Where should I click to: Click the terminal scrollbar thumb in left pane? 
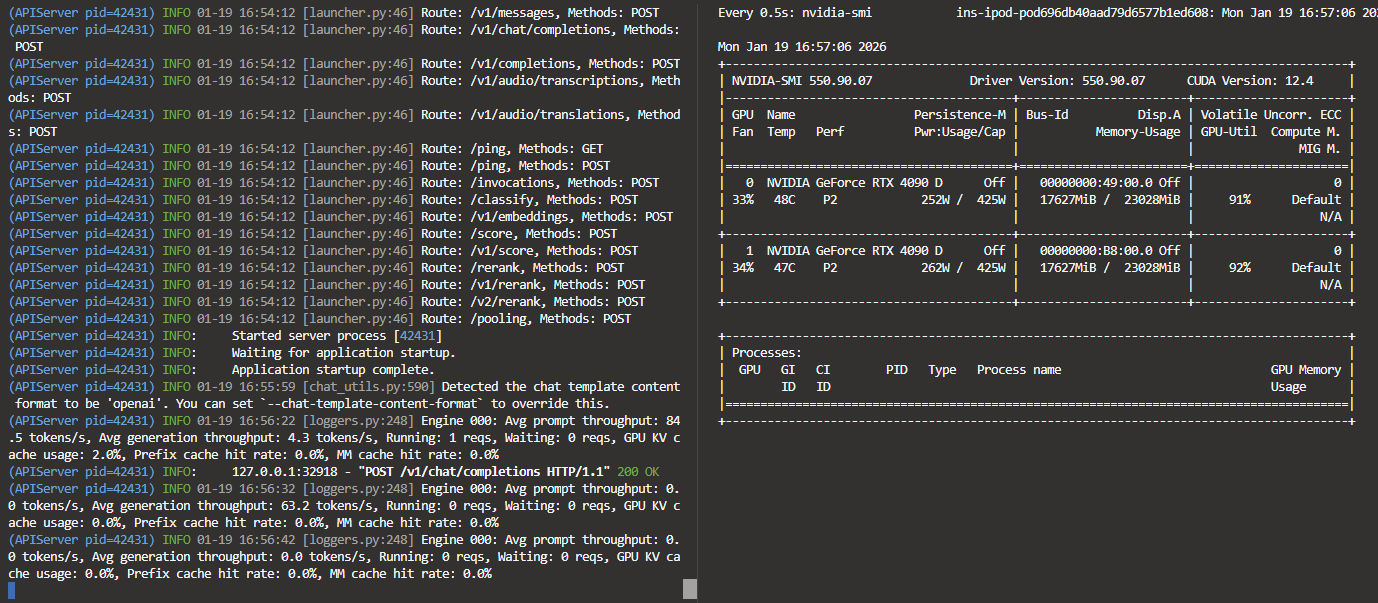point(690,589)
